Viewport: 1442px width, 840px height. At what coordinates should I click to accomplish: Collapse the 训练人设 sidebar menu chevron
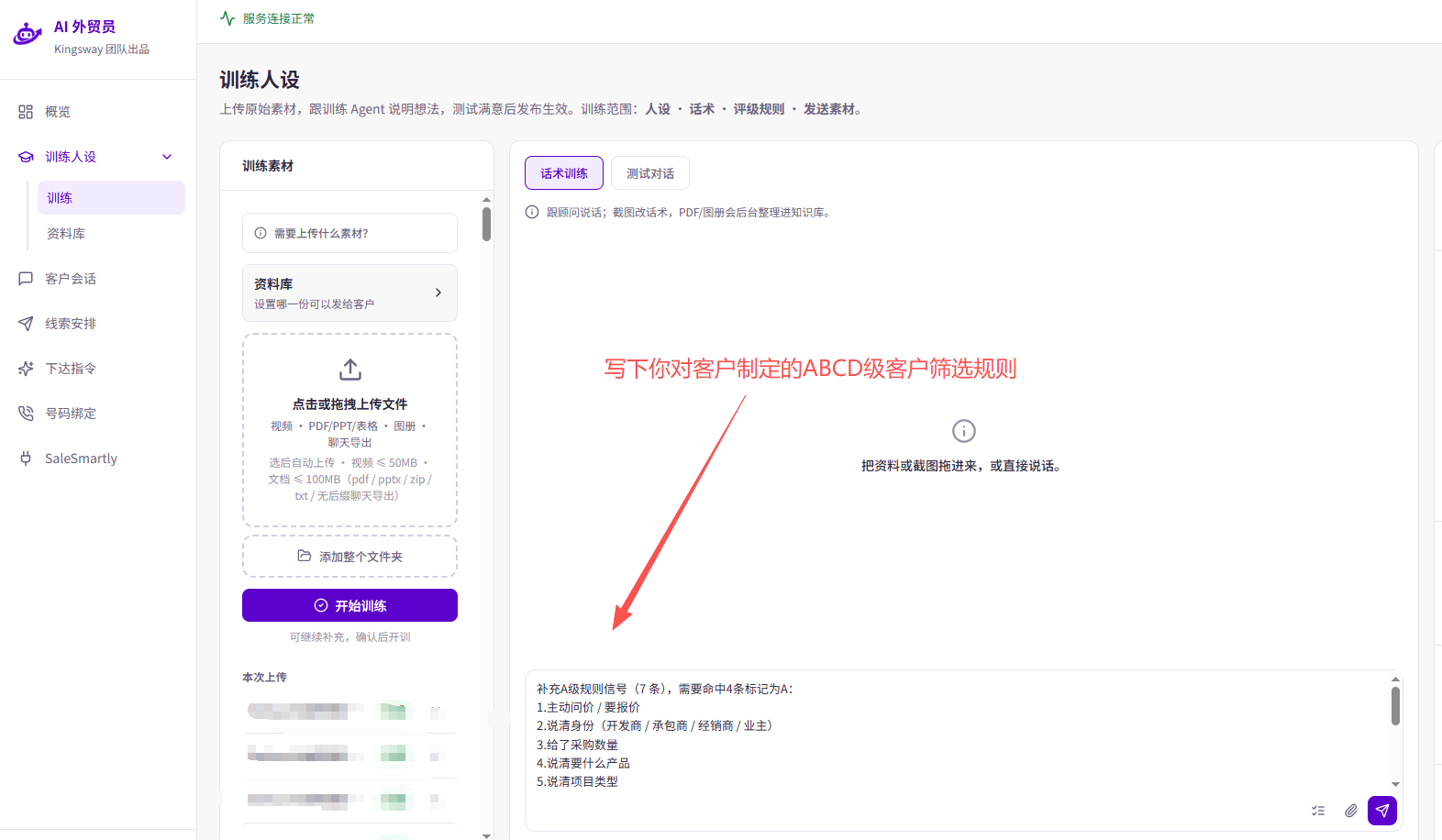167,157
